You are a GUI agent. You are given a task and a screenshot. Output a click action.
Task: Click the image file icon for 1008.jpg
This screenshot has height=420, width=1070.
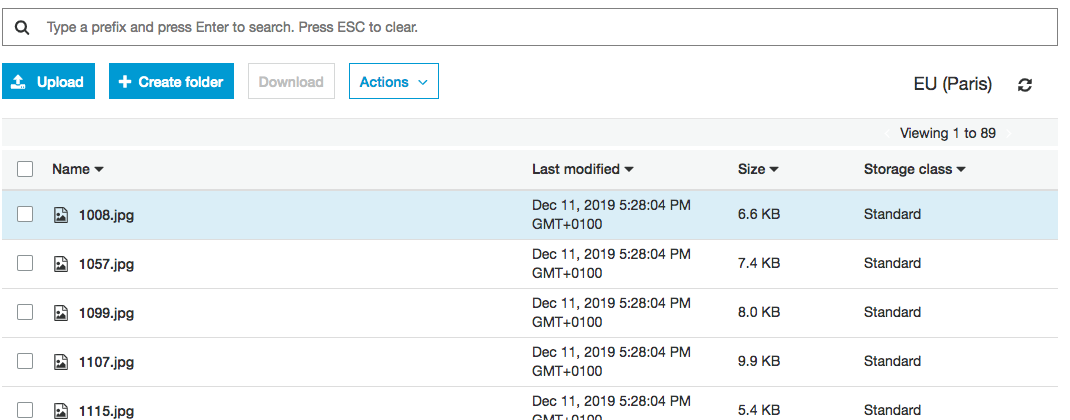click(60, 214)
